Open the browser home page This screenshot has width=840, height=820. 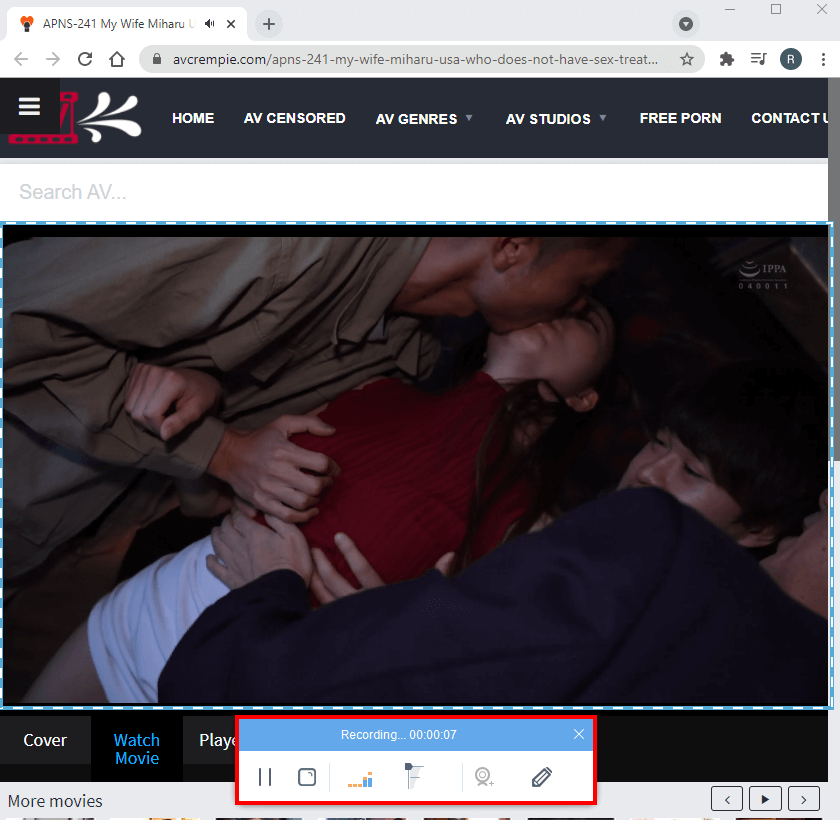(x=117, y=59)
